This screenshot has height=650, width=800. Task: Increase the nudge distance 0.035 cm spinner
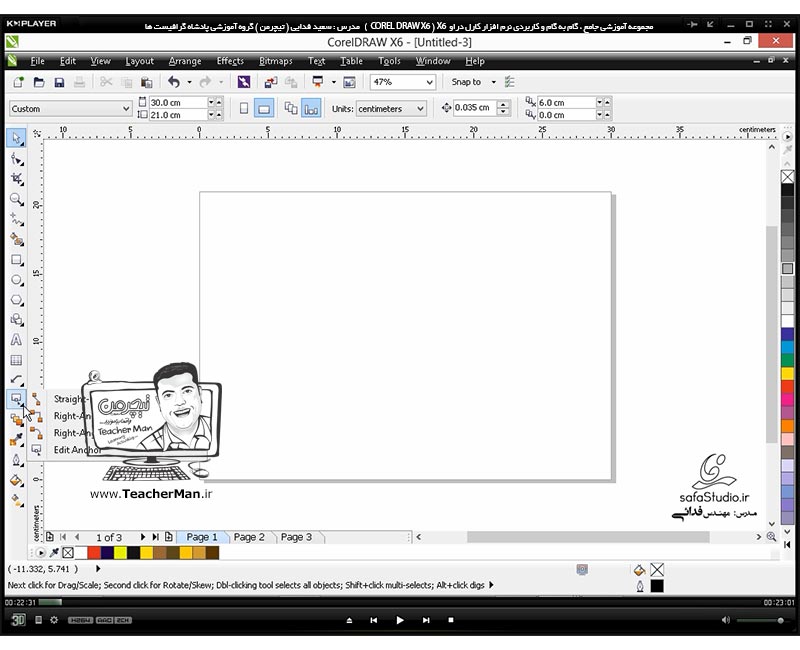504,104
